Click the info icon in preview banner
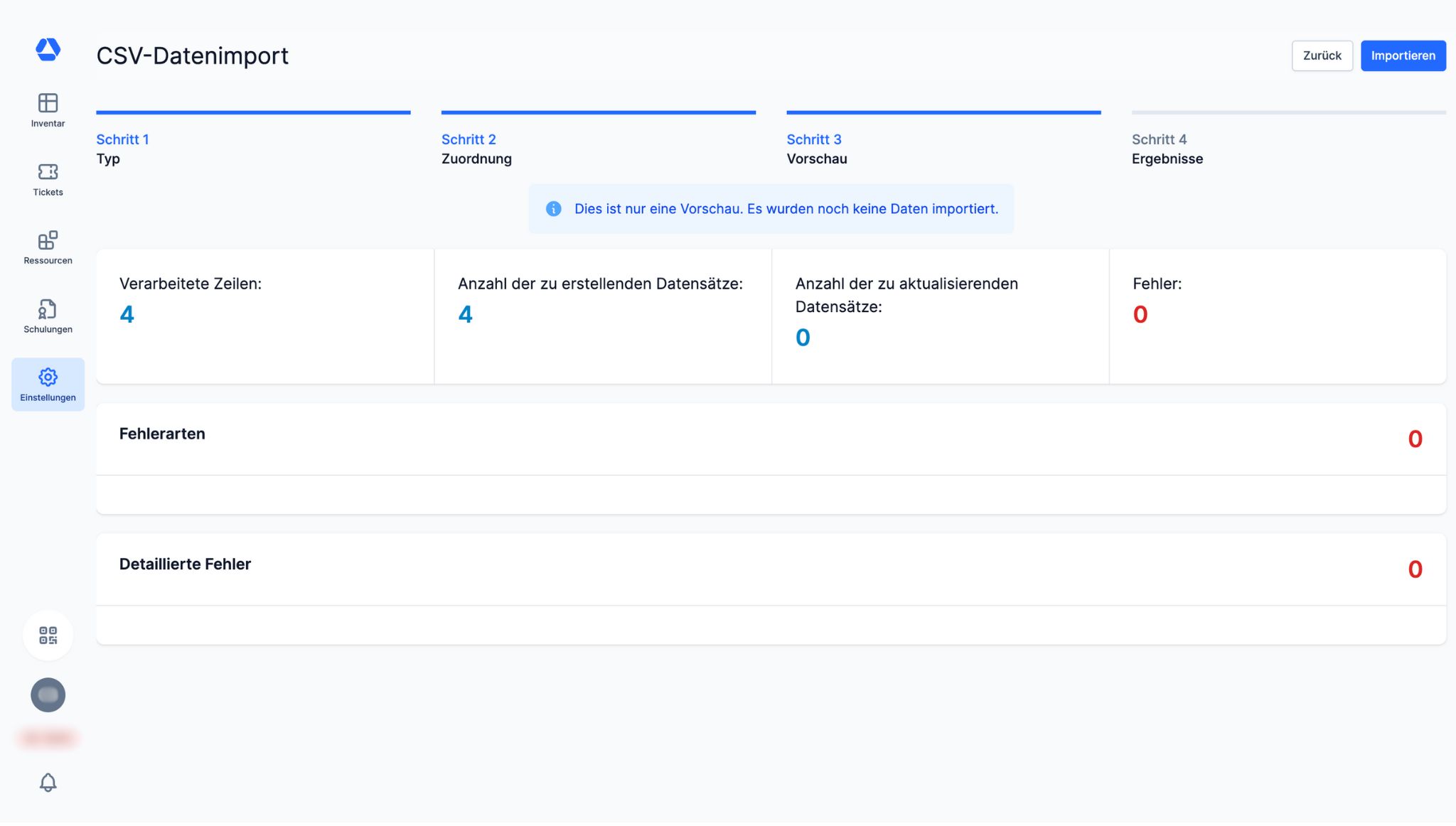 point(553,209)
